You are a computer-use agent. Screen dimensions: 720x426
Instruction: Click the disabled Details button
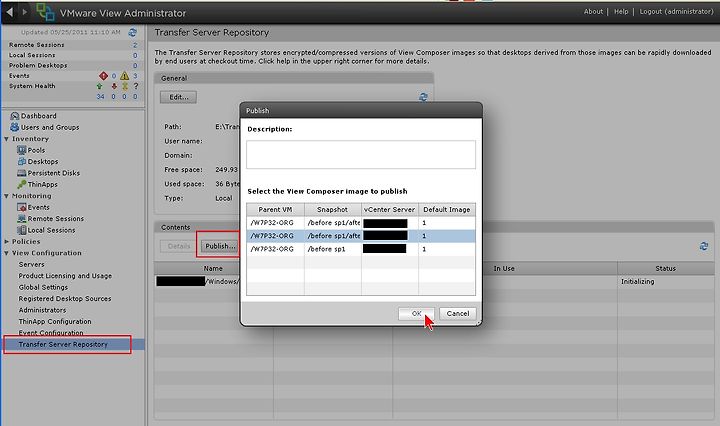click(x=178, y=246)
